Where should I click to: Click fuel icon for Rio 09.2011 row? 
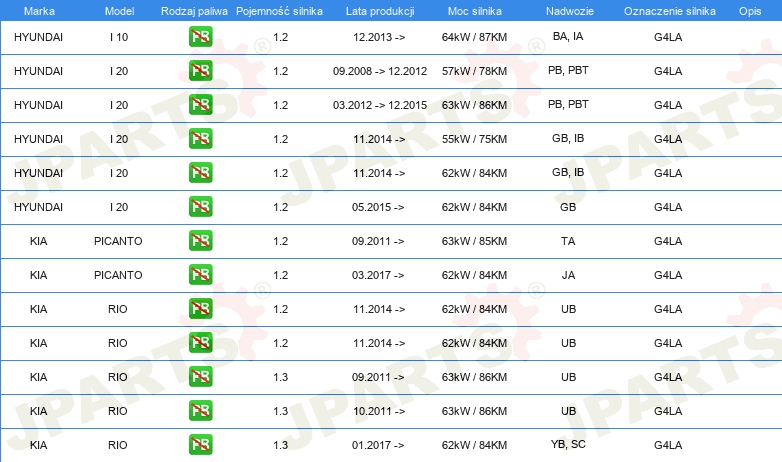pos(200,377)
